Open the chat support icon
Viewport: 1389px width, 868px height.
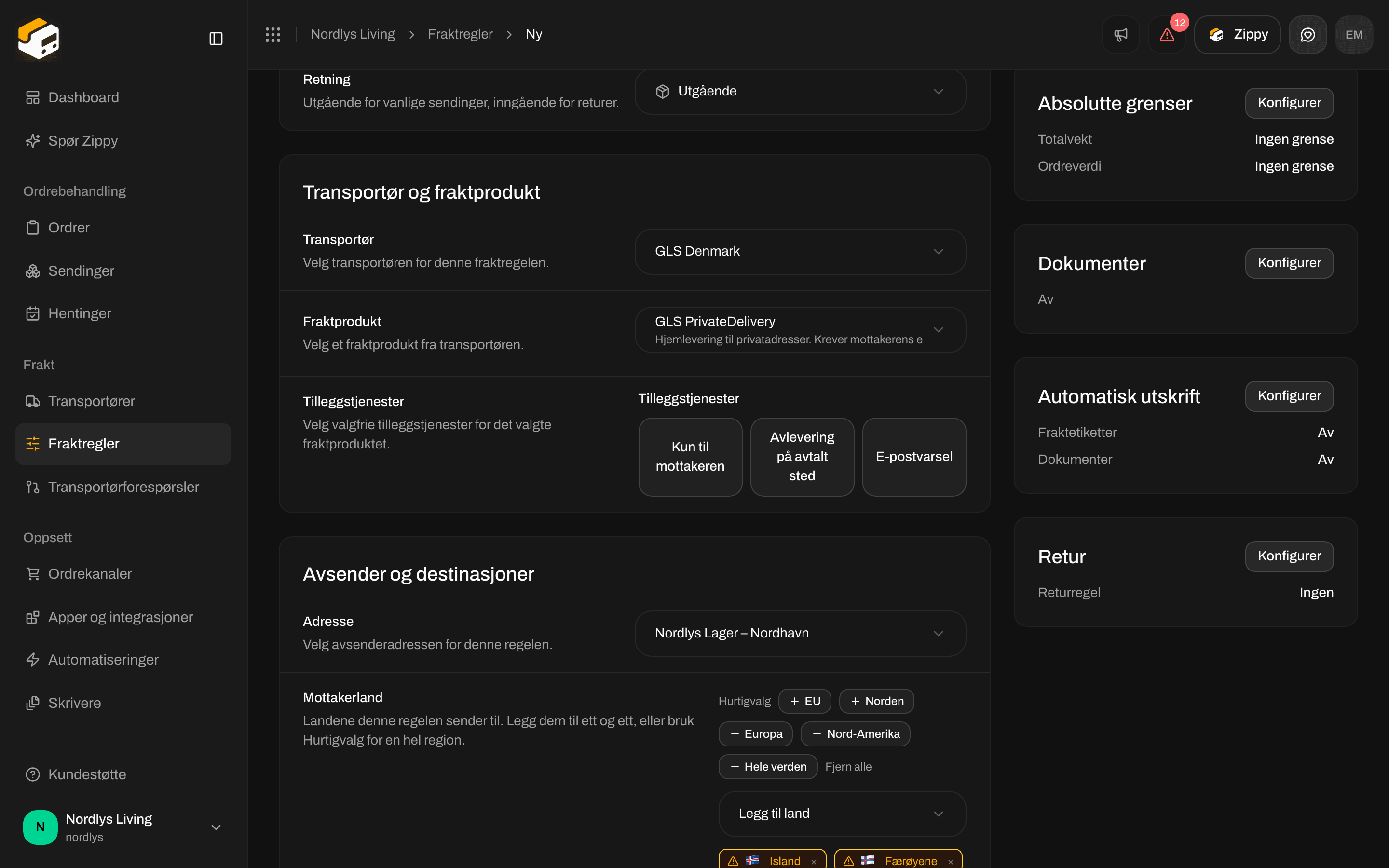coord(1307,34)
